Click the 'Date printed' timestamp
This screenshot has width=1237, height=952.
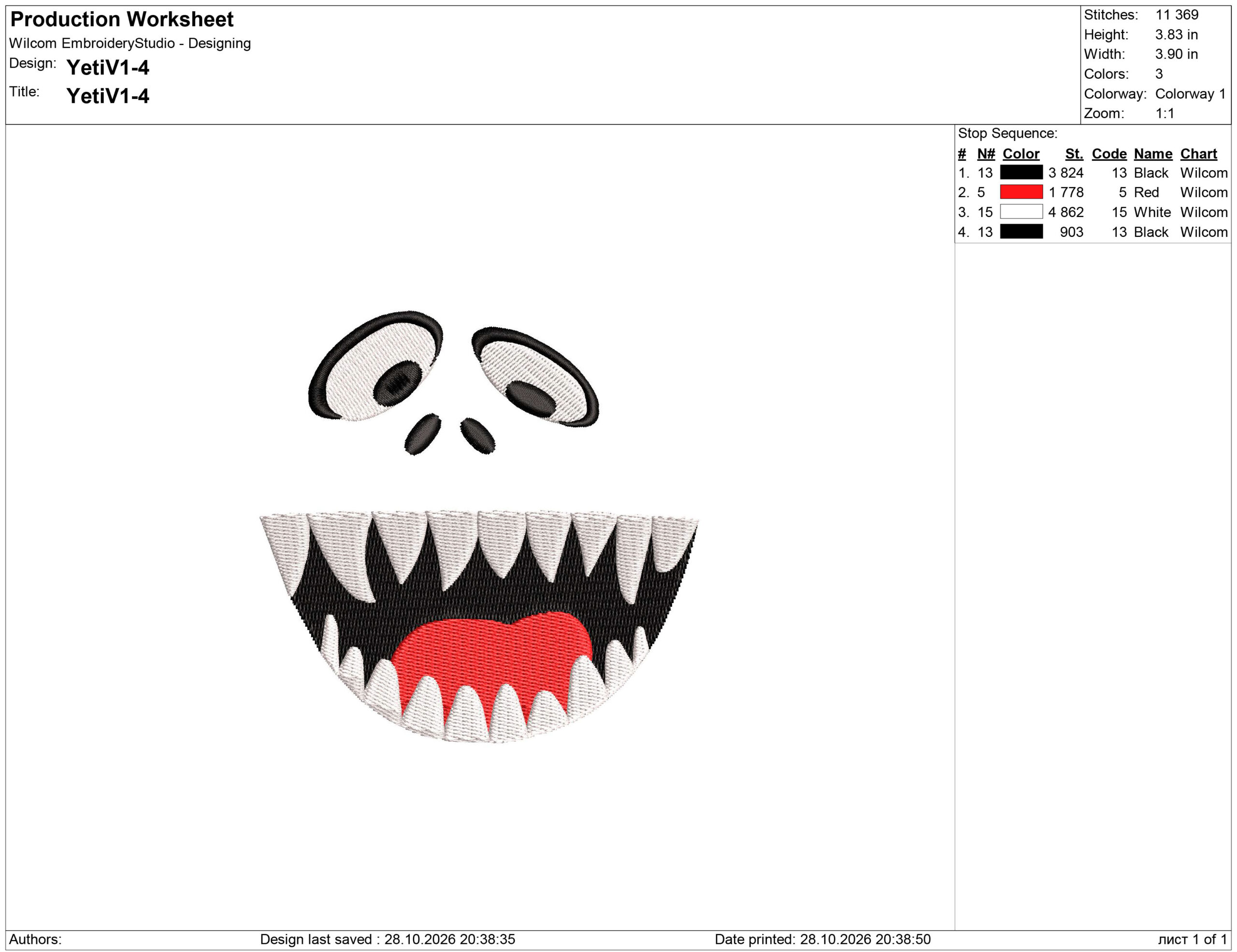(822, 939)
